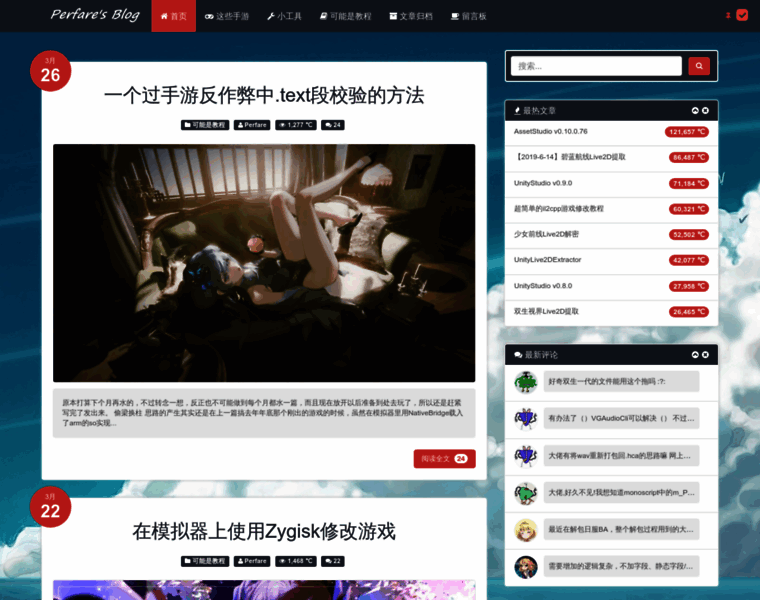760x600 pixels.
Task: Click the 1,277 ℃ views tag
Action: (x=296, y=125)
